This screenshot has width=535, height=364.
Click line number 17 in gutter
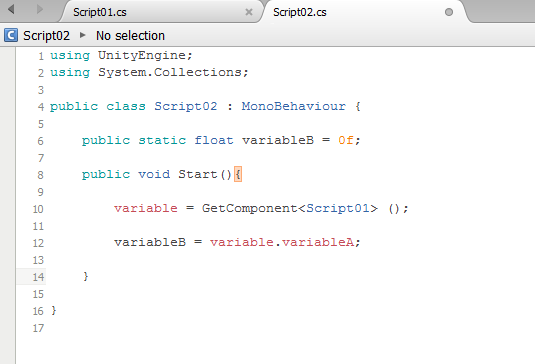[x=38, y=328]
